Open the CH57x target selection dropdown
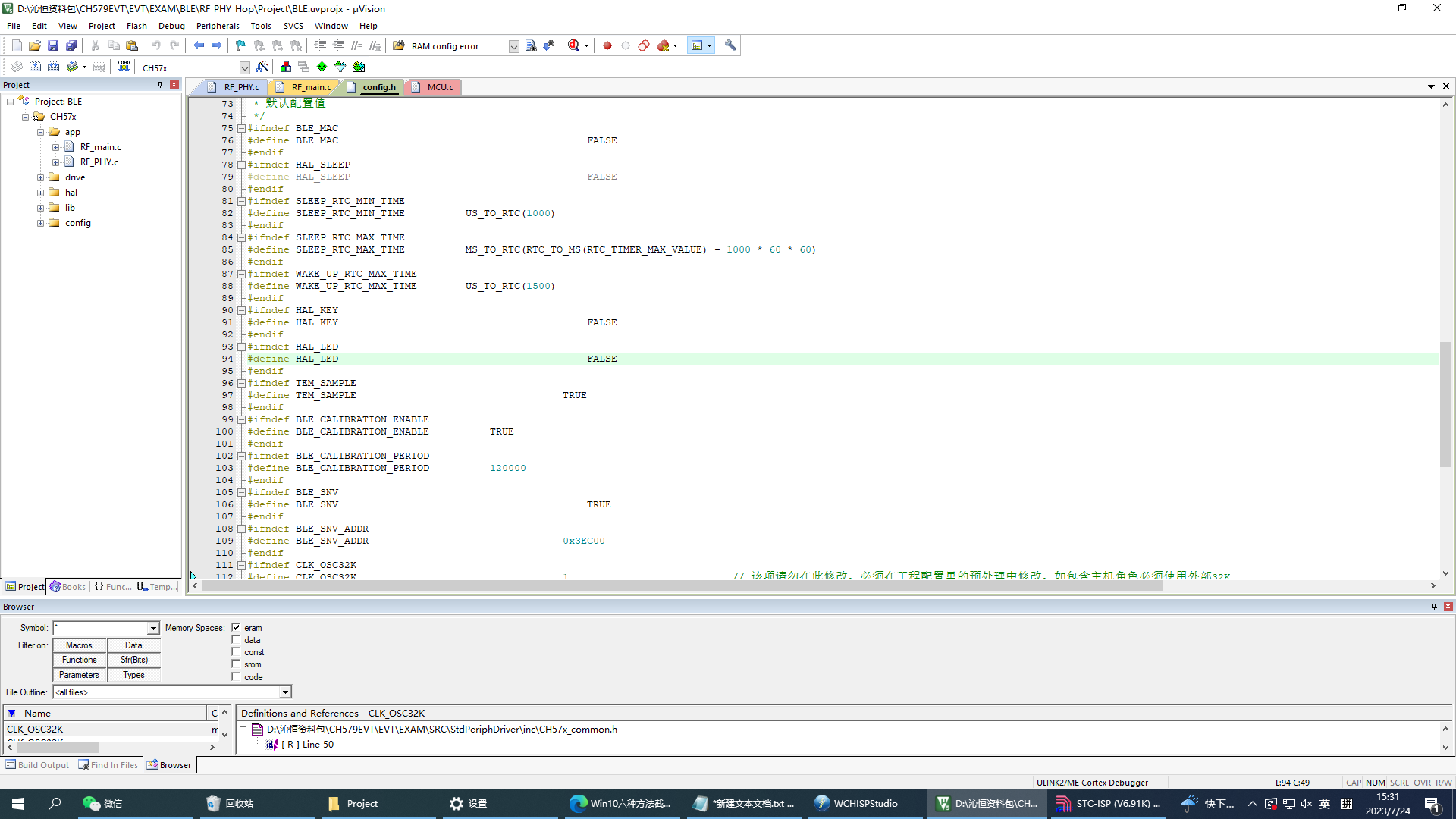Image resolution: width=1456 pixels, height=819 pixels. tap(244, 67)
